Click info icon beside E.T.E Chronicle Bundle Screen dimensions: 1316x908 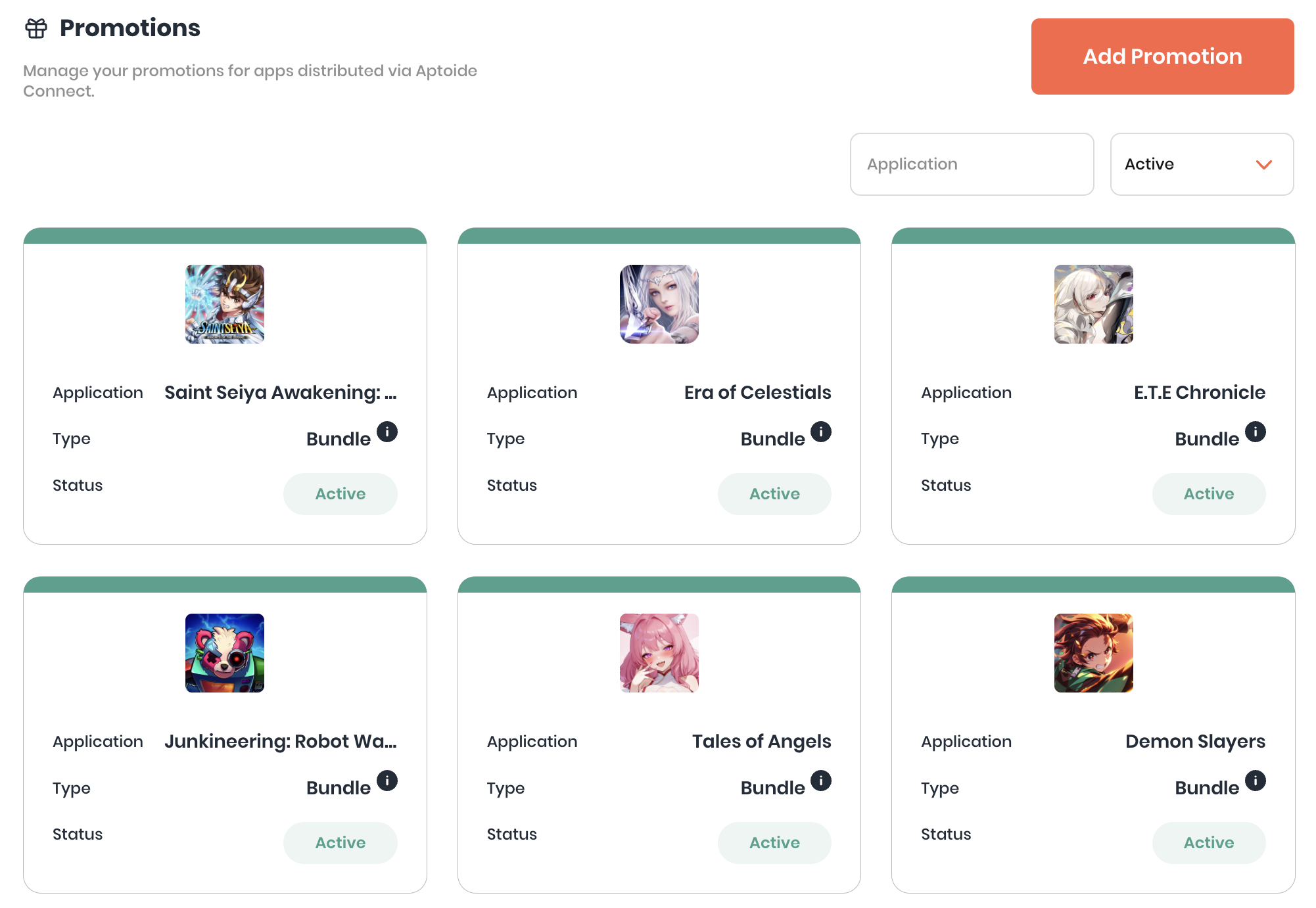[x=1256, y=432]
